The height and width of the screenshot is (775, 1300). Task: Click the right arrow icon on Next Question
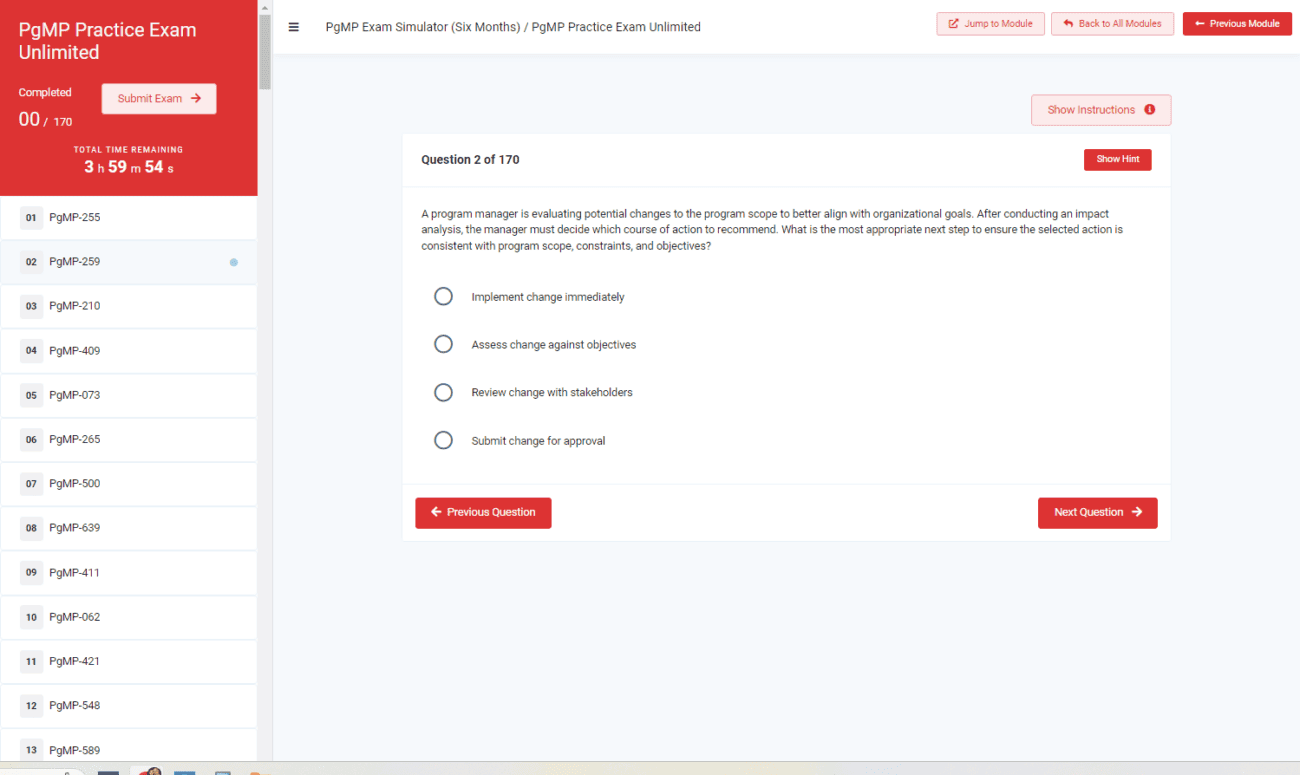[1139, 512]
